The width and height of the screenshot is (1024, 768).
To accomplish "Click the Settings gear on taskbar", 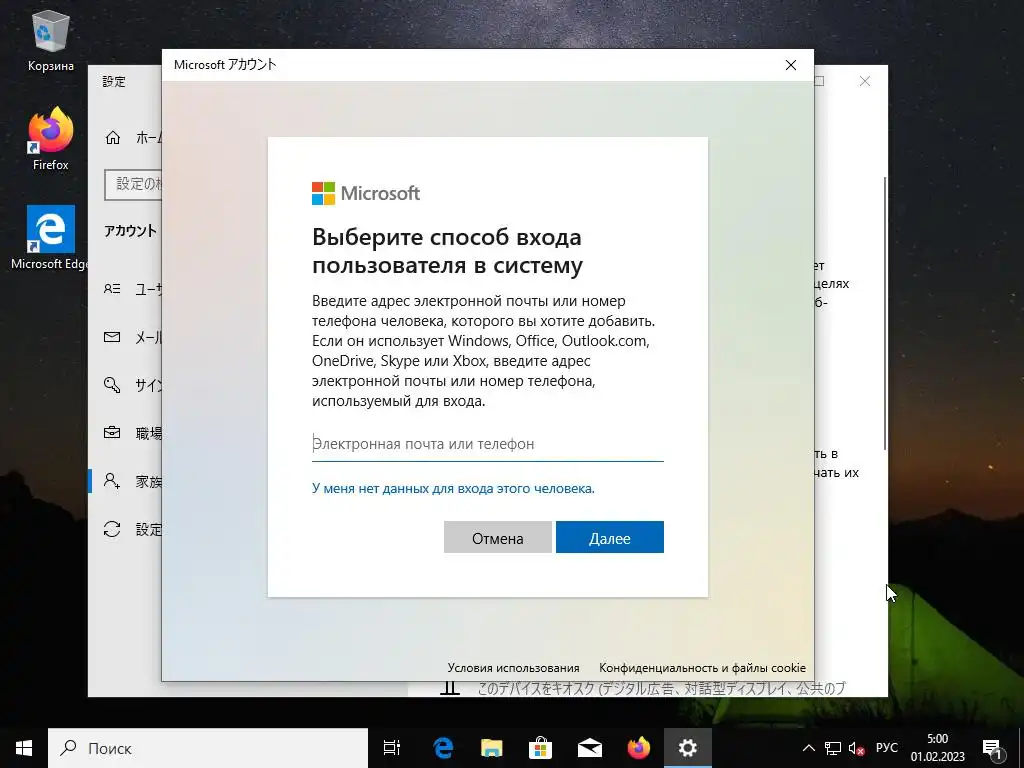I will click(x=688, y=748).
